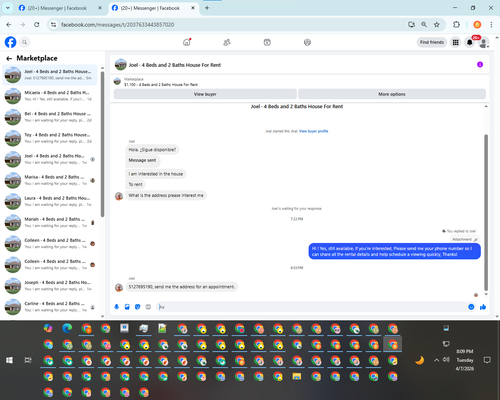Click the chat messages scrollbar
Viewport: 500px width, 400px height.
(486, 212)
